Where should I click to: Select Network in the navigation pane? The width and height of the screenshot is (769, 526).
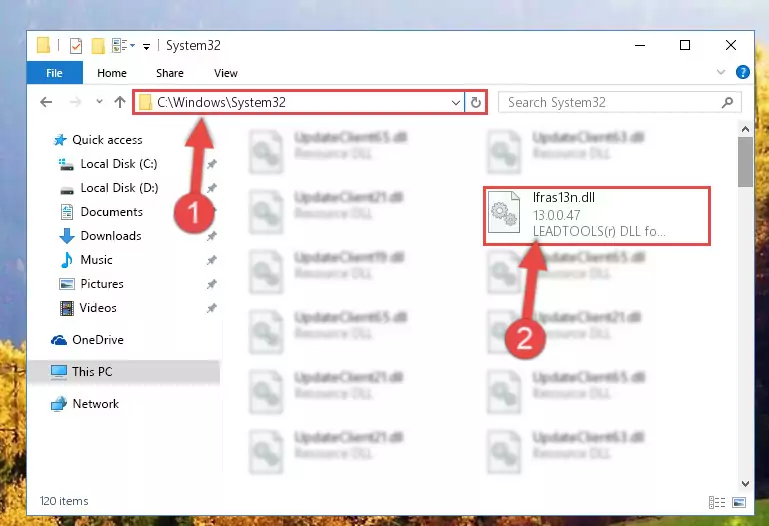[x=96, y=403]
